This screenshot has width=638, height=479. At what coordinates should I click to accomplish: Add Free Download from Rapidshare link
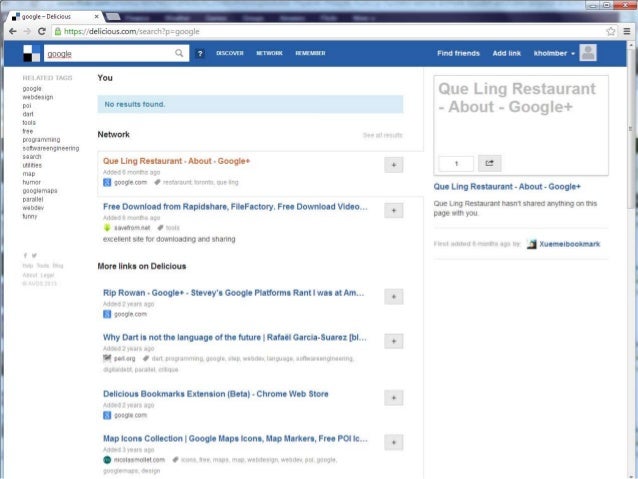click(393, 210)
